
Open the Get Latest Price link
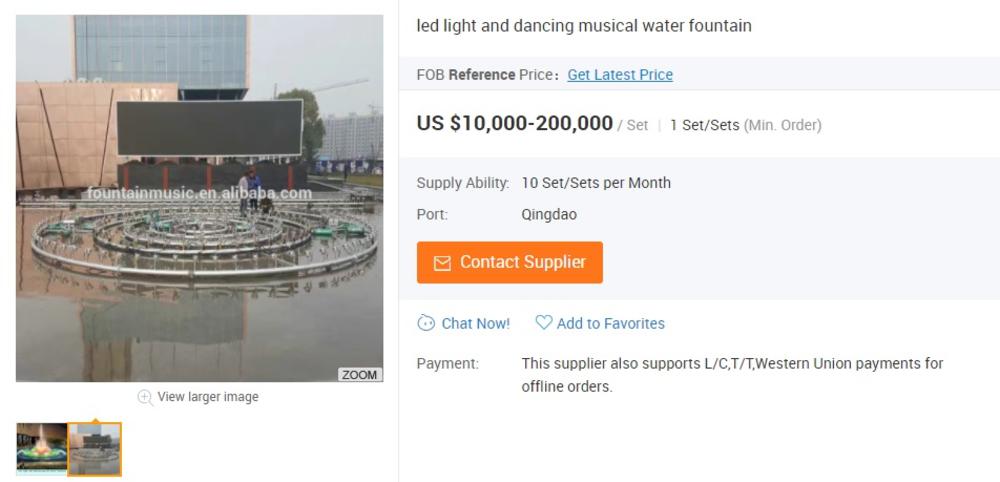[620, 75]
